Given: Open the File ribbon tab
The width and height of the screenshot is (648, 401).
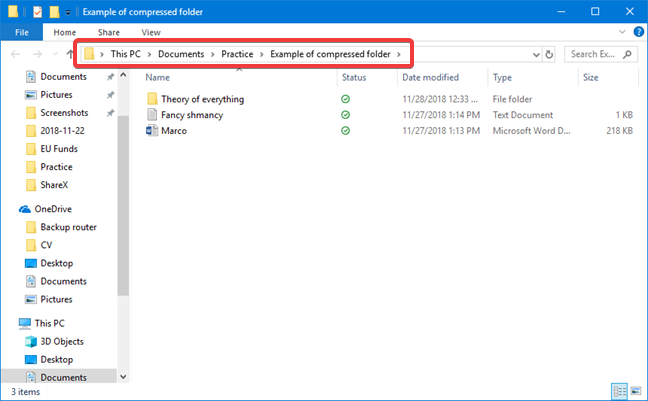Looking at the screenshot, I should [x=21, y=32].
